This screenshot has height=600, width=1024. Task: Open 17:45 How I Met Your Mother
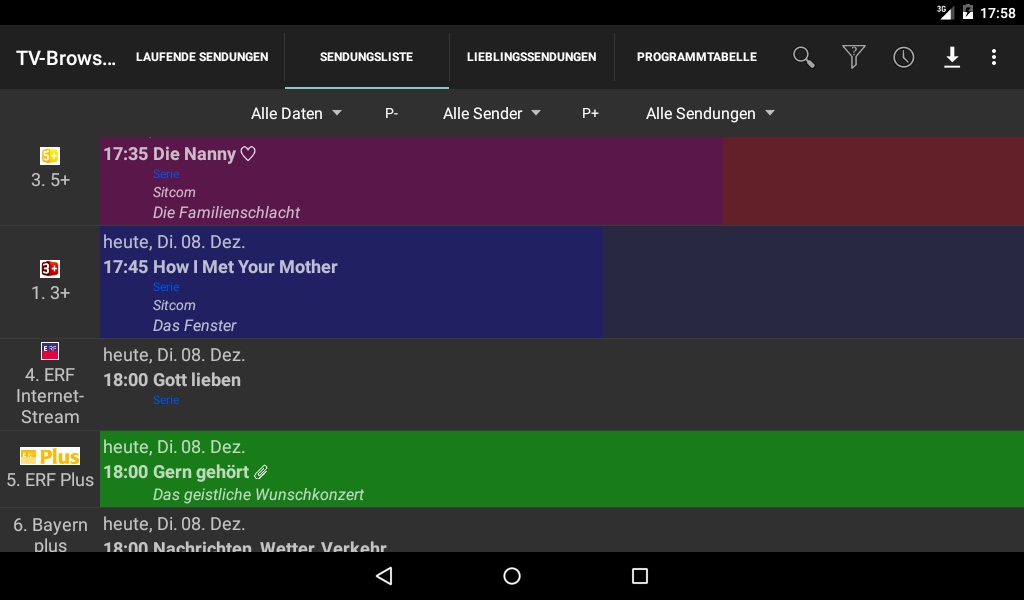(x=562, y=282)
